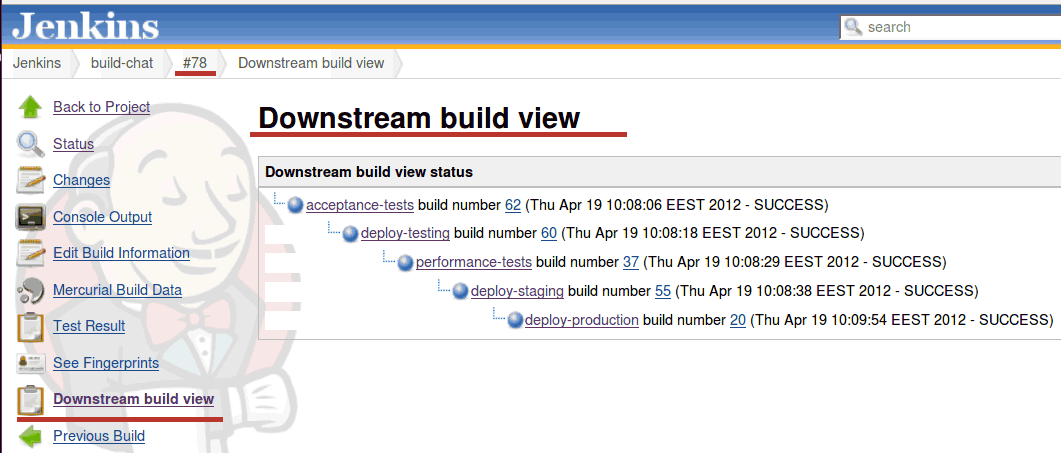The width and height of the screenshot is (1061, 453).
Task: Click blue status ball beside deploy-staging
Action: click(x=460, y=291)
